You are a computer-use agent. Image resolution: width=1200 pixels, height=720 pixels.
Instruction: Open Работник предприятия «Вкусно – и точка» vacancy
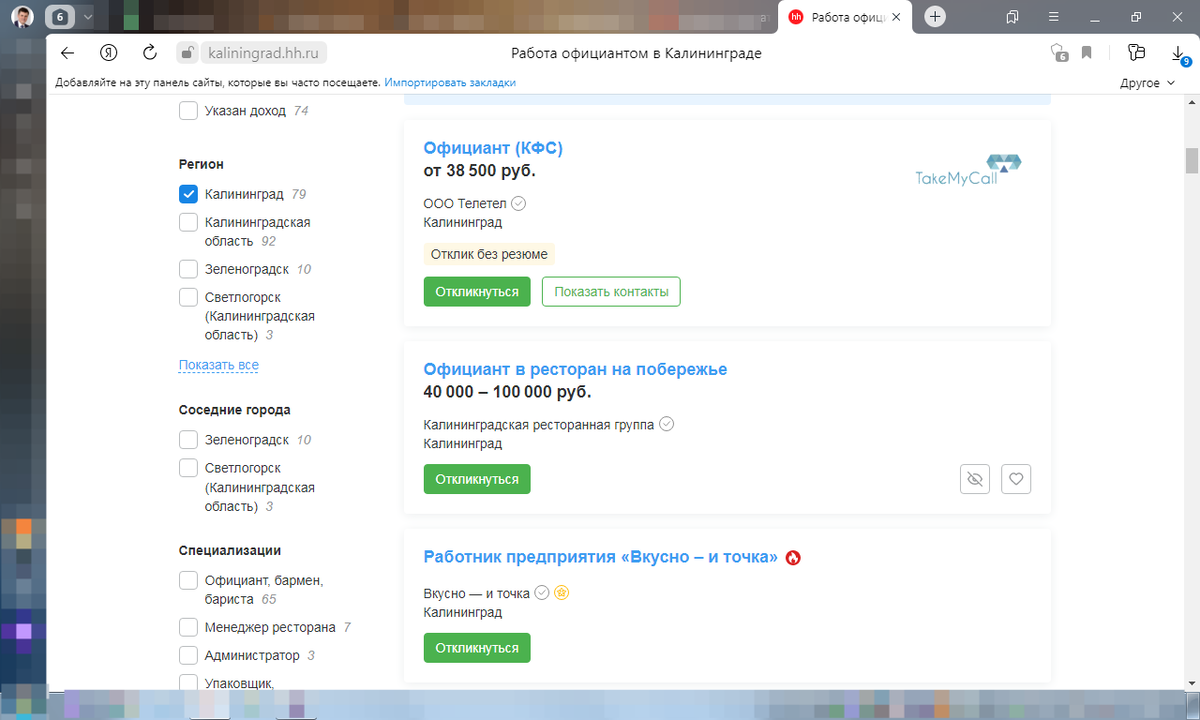(x=601, y=558)
